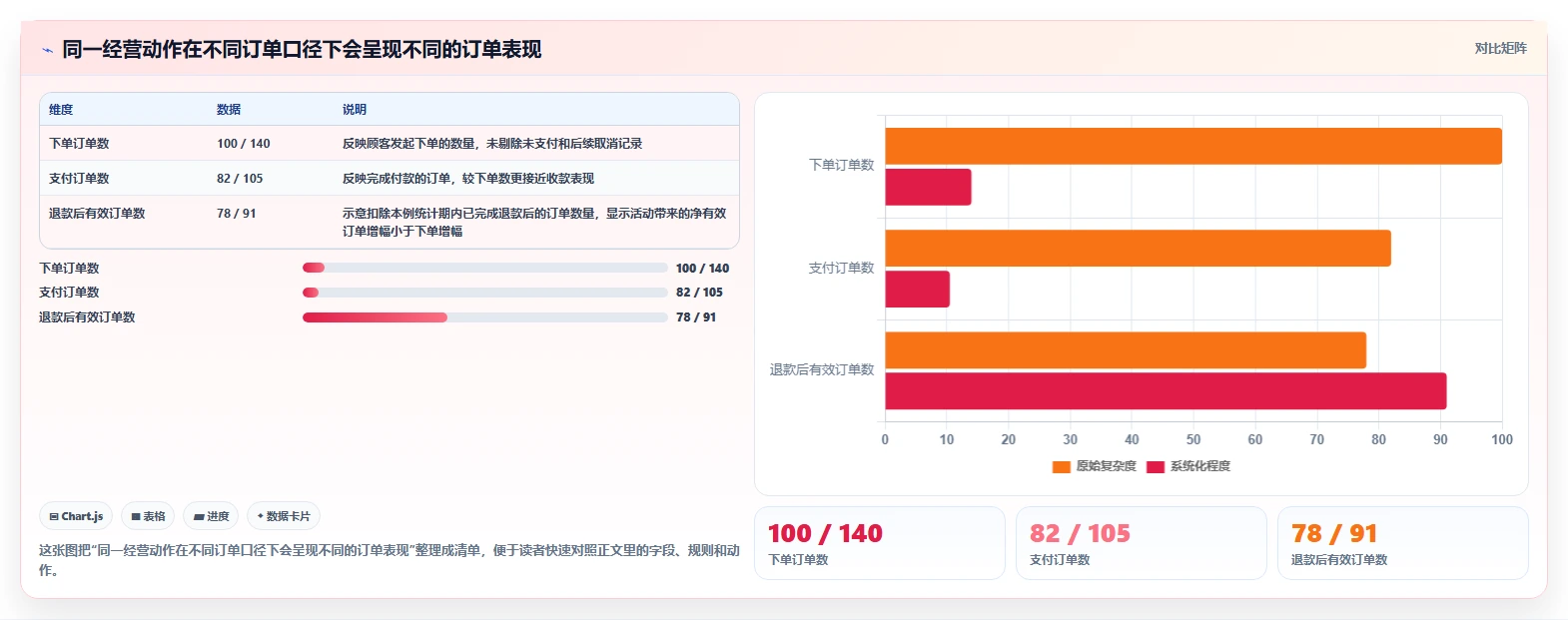Click the 下单订单数 progress bar
The height and width of the screenshot is (620, 1568).
[x=484, y=268]
